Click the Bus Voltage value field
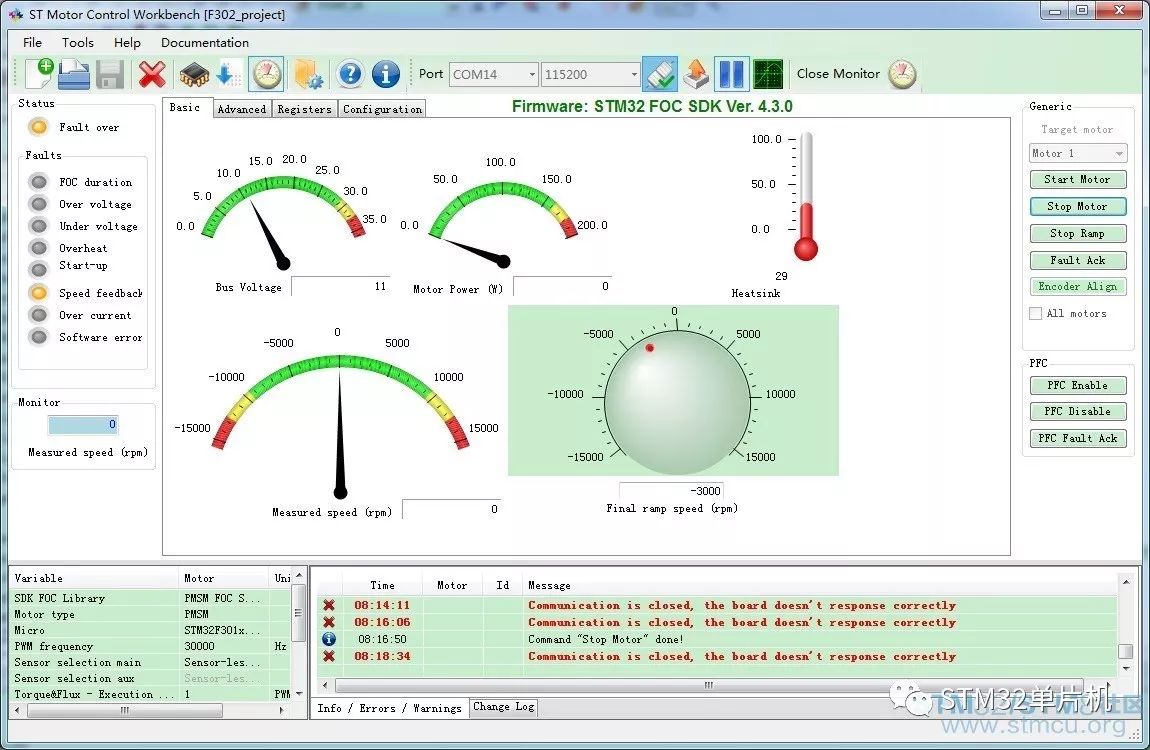Screen dimensions: 1150x750 click(x=340, y=286)
